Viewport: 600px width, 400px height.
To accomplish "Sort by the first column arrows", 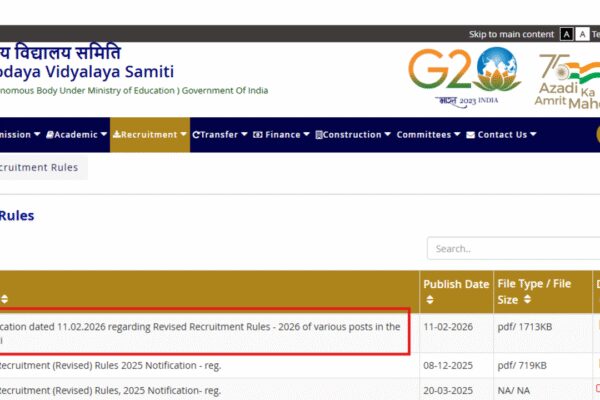I will tap(4, 299).
